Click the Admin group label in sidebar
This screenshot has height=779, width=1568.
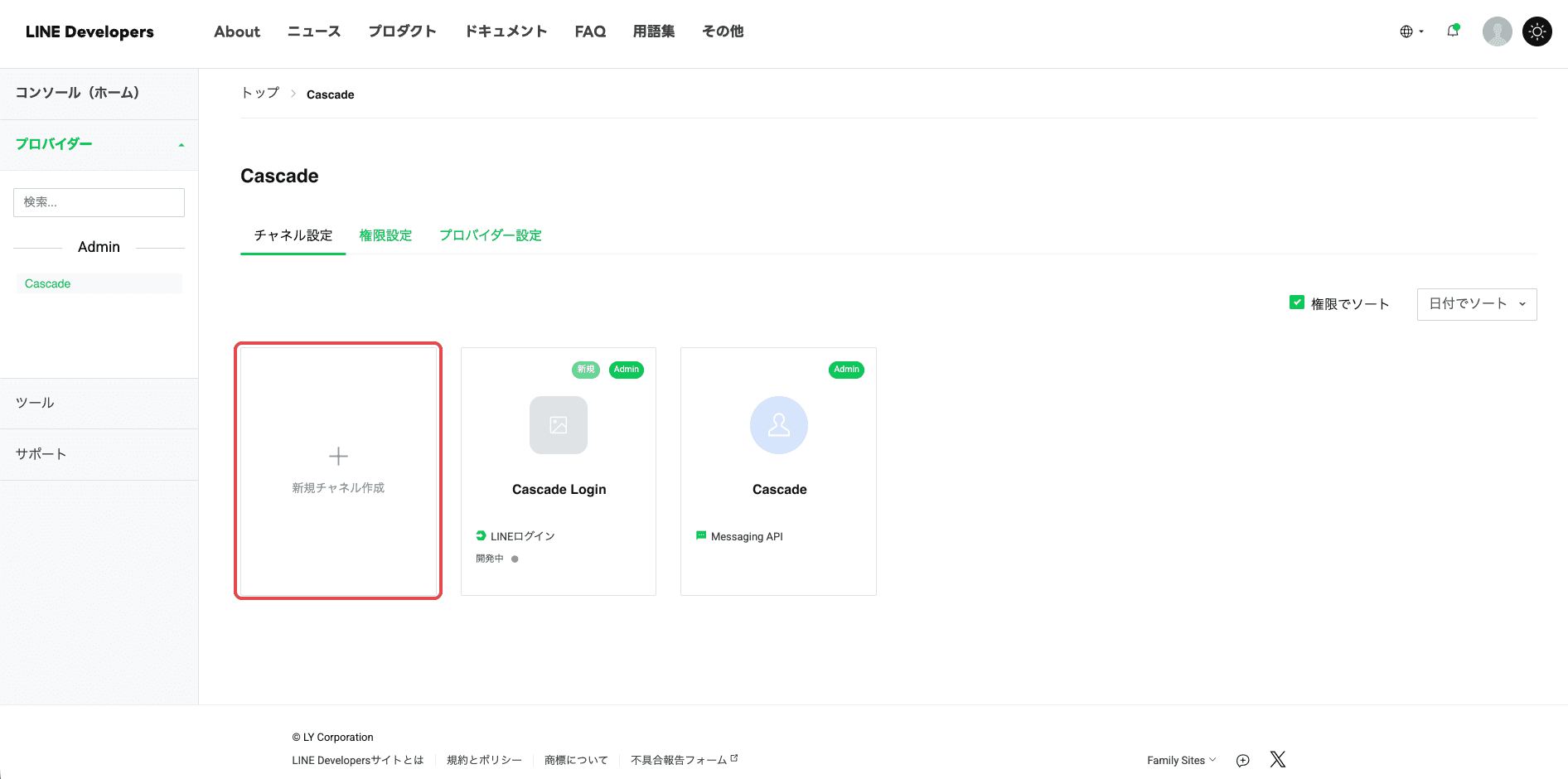tap(99, 247)
